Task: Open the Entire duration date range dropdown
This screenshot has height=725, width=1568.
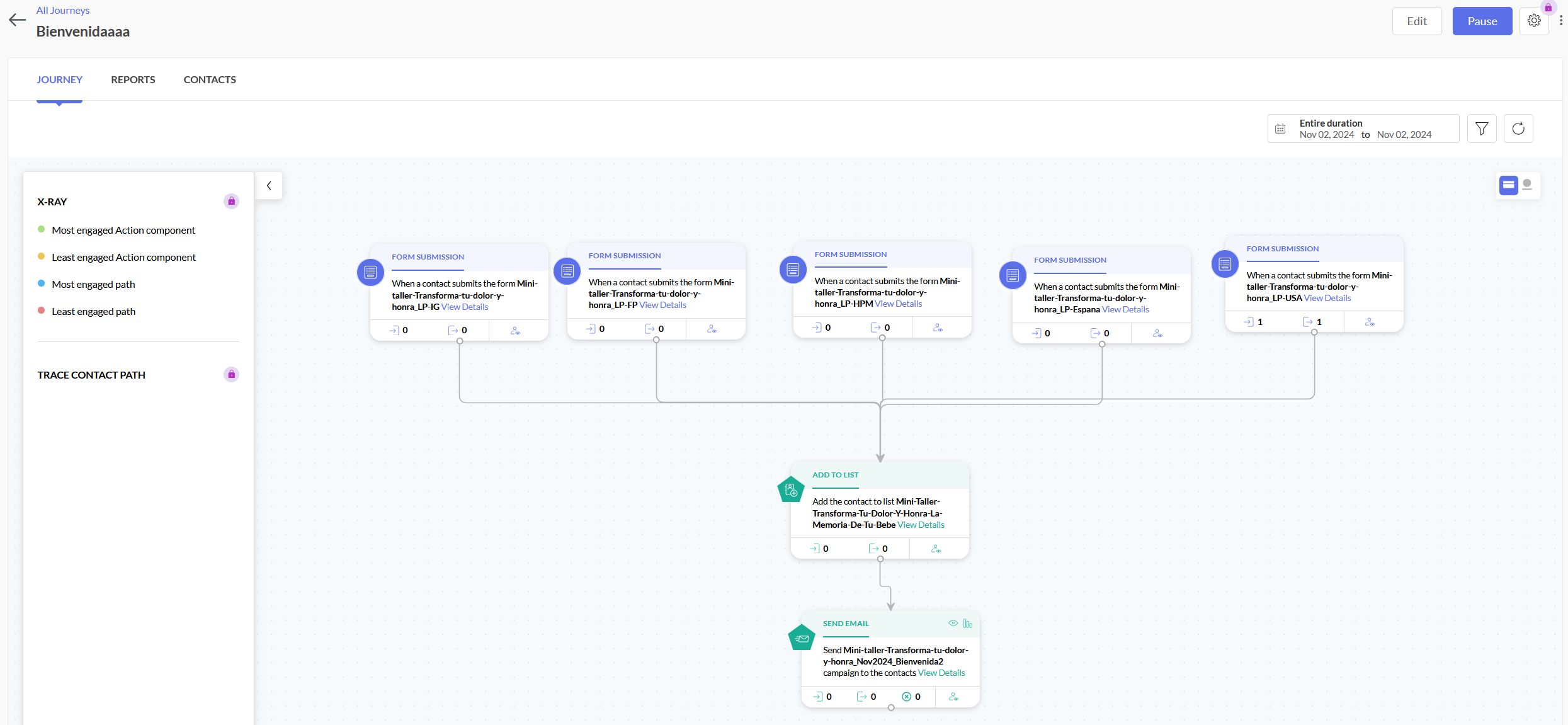Action: click(1363, 128)
